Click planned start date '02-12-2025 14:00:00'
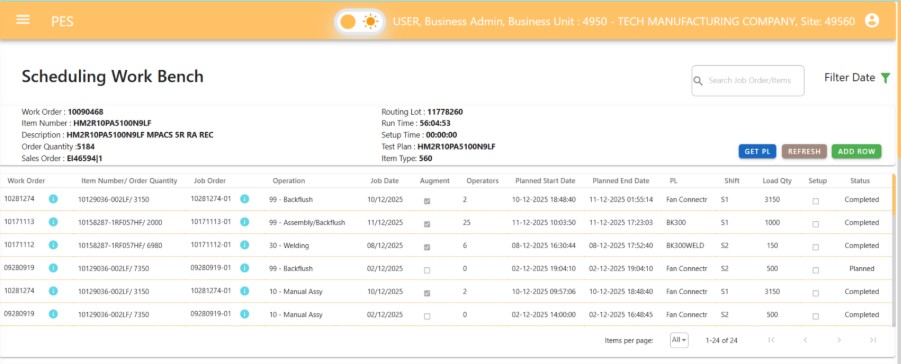 pyautogui.click(x=544, y=315)
